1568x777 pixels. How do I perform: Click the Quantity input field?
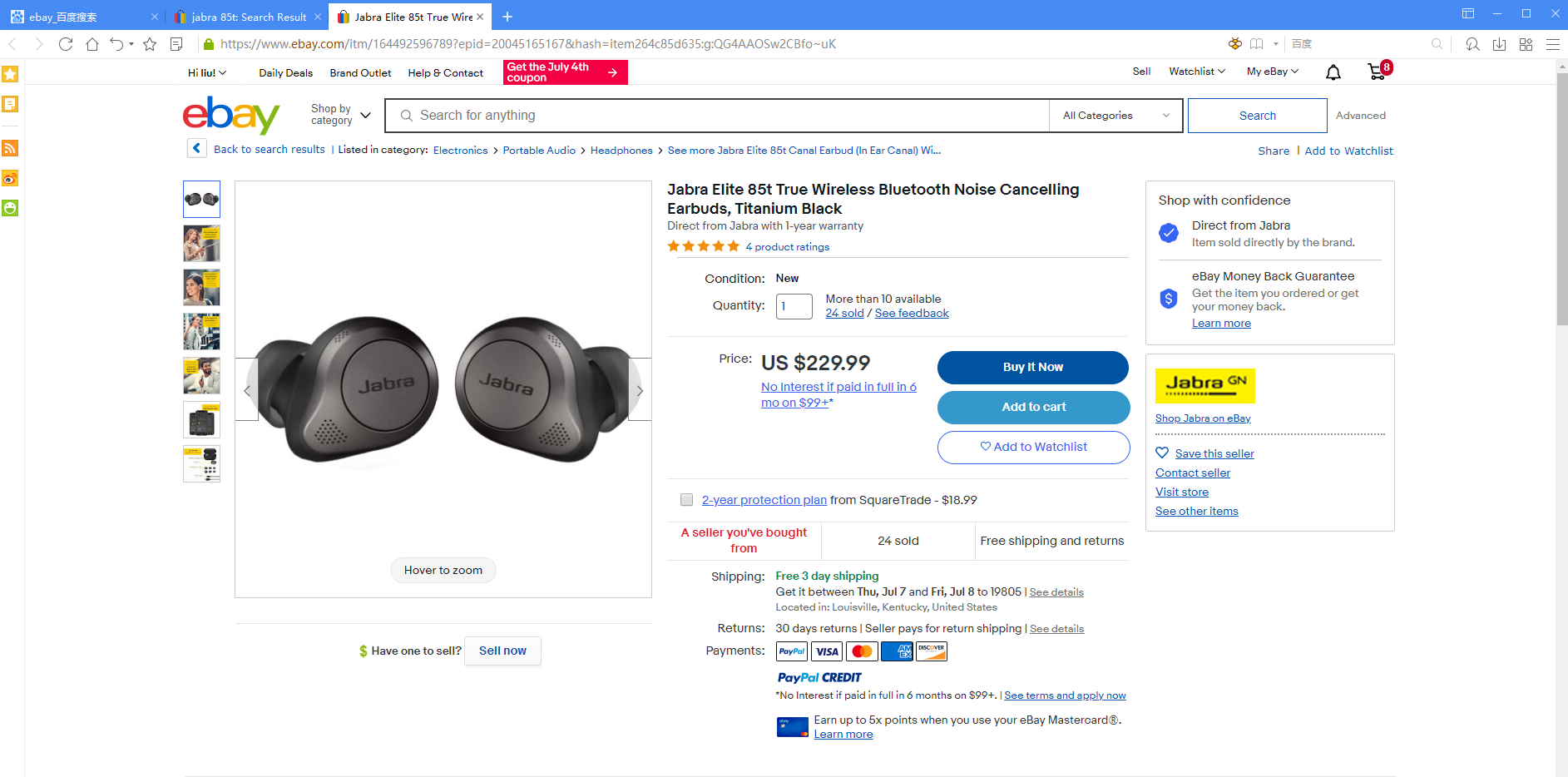click(794, 306)
